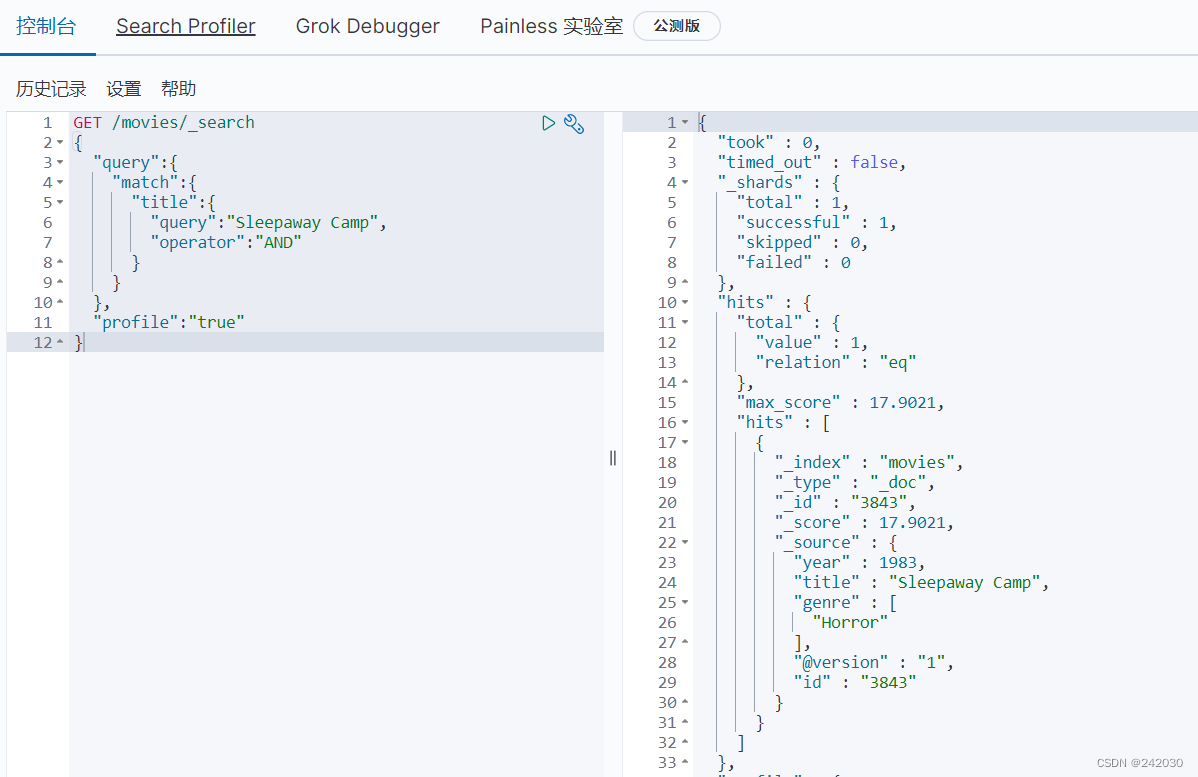Collapse "_shards" block in response
1198x777 pixels.
685,183
